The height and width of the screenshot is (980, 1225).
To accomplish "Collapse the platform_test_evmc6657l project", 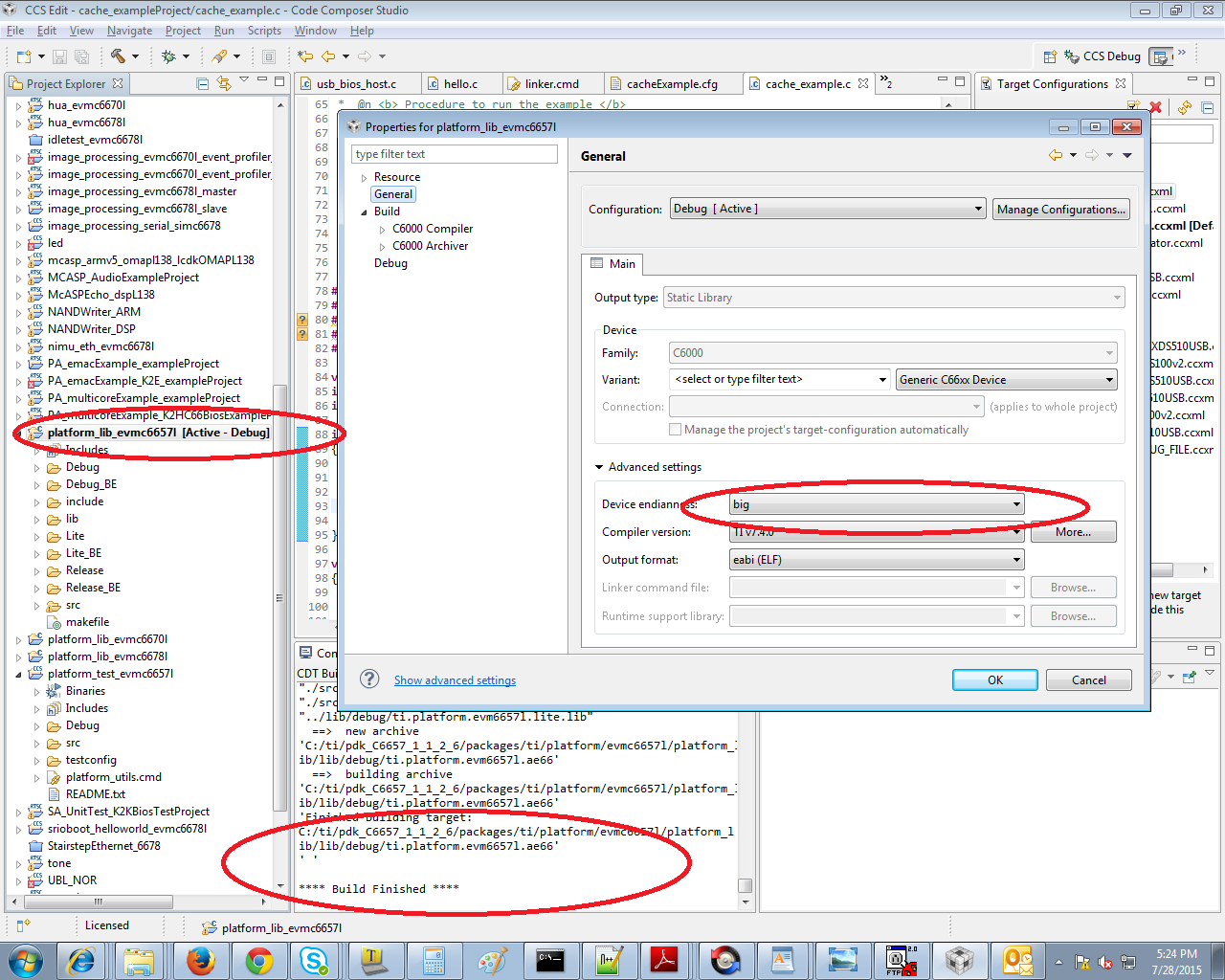I will coord(18,674).
